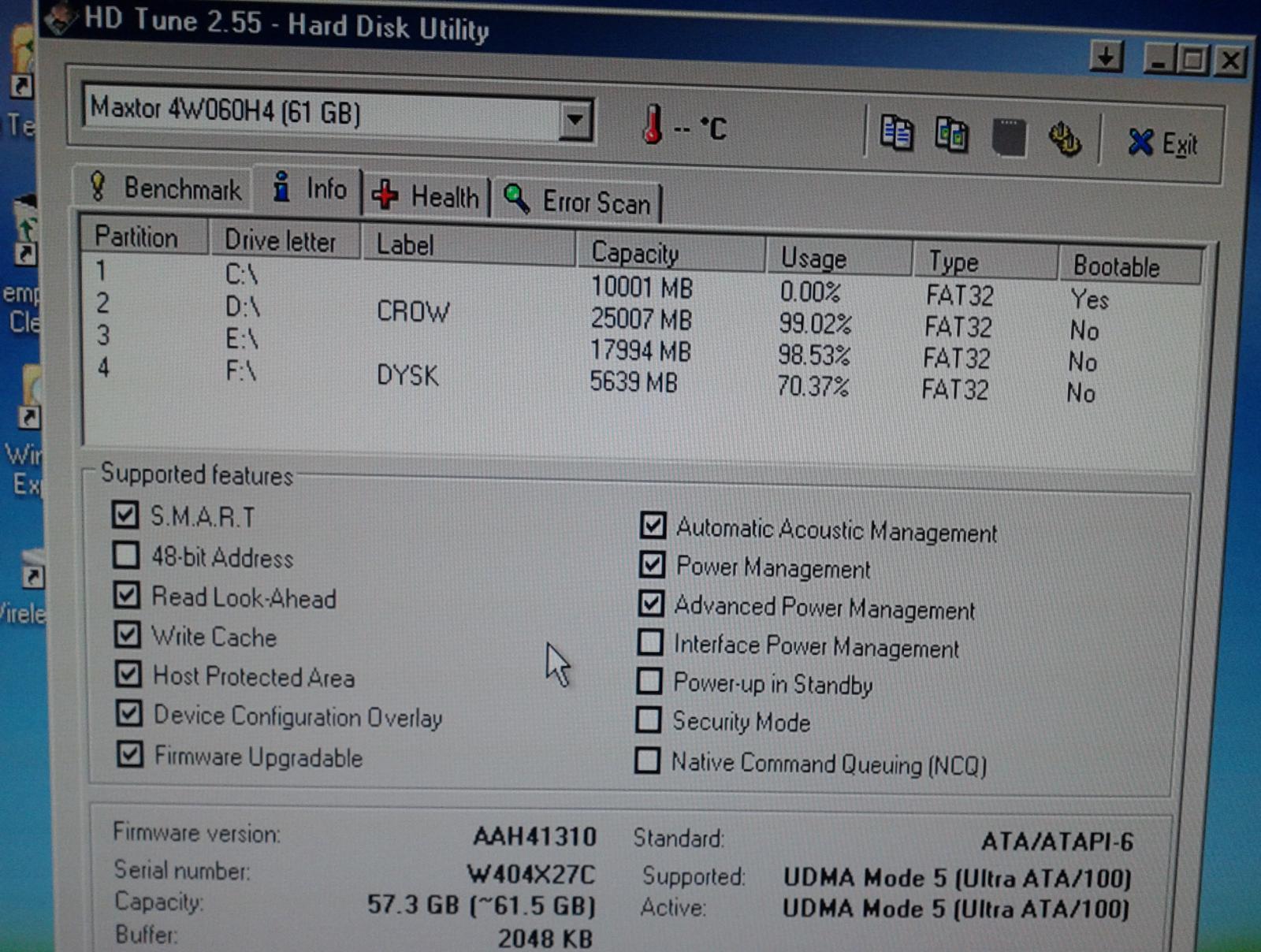Screen dimensions: 1261x952
Task: Click the 0.00% usage value
Action: click(810, 292)
